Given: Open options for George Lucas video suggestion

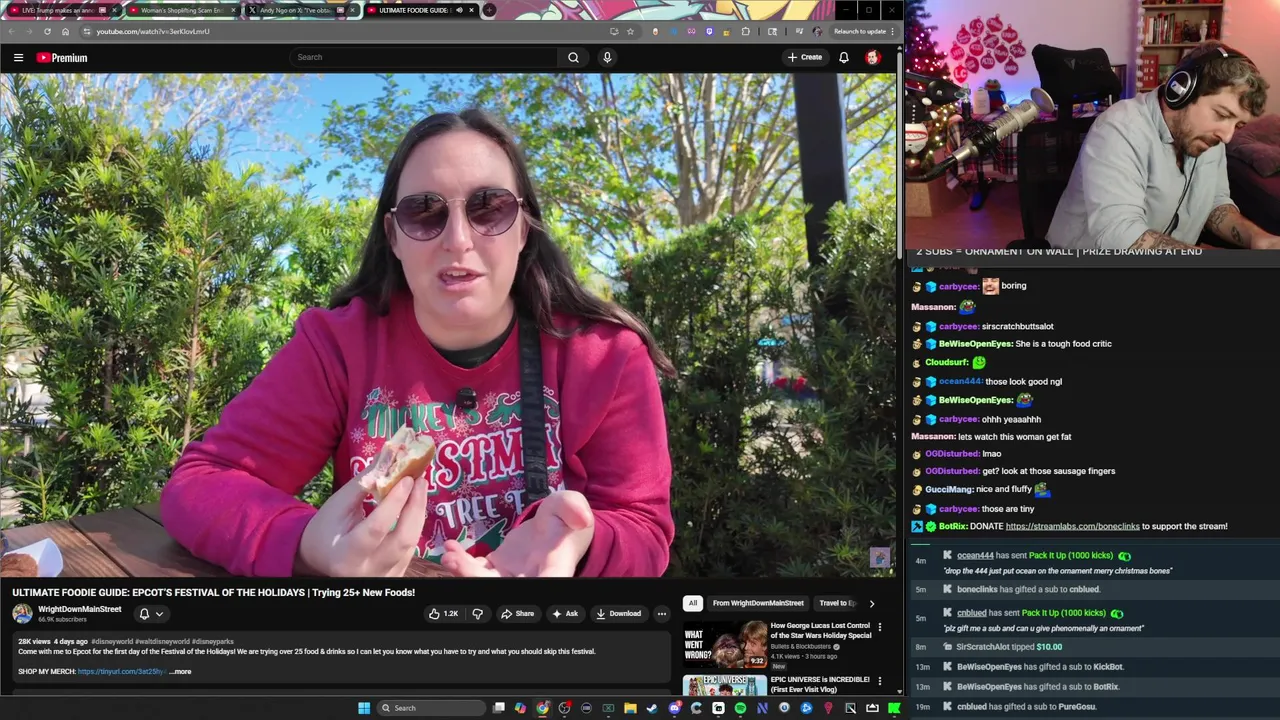Looking at the screenshot, I should pyautogui.click(x=880, y=627).
